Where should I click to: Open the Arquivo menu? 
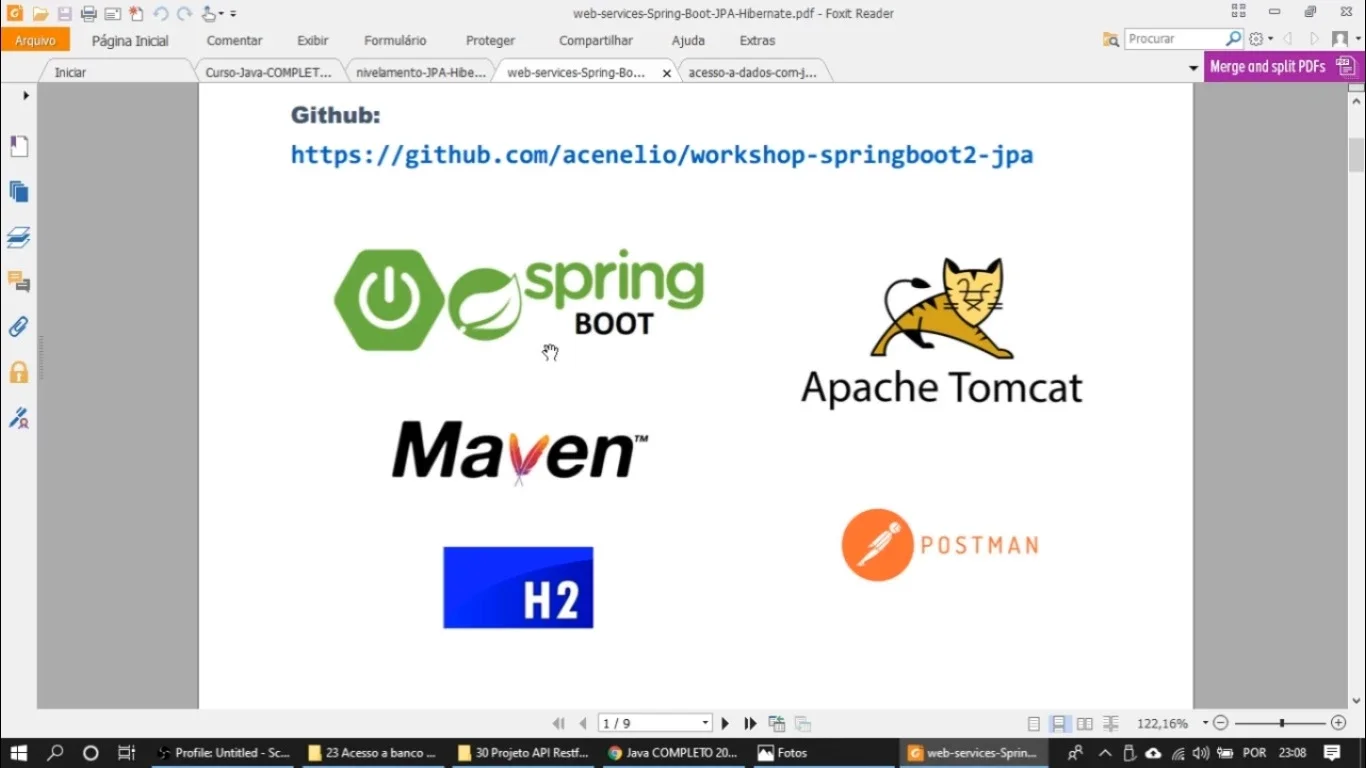point(35,40)
